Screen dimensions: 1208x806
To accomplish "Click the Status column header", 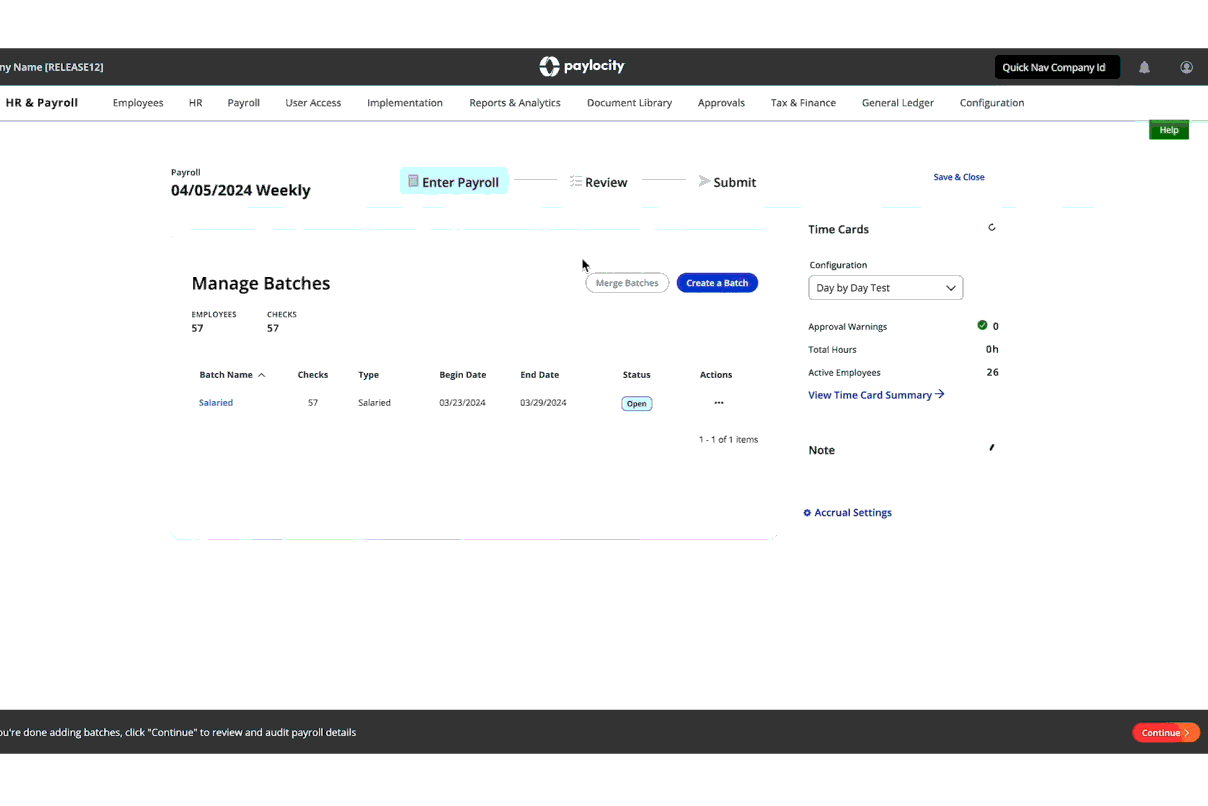I will [x=637, y=375].
